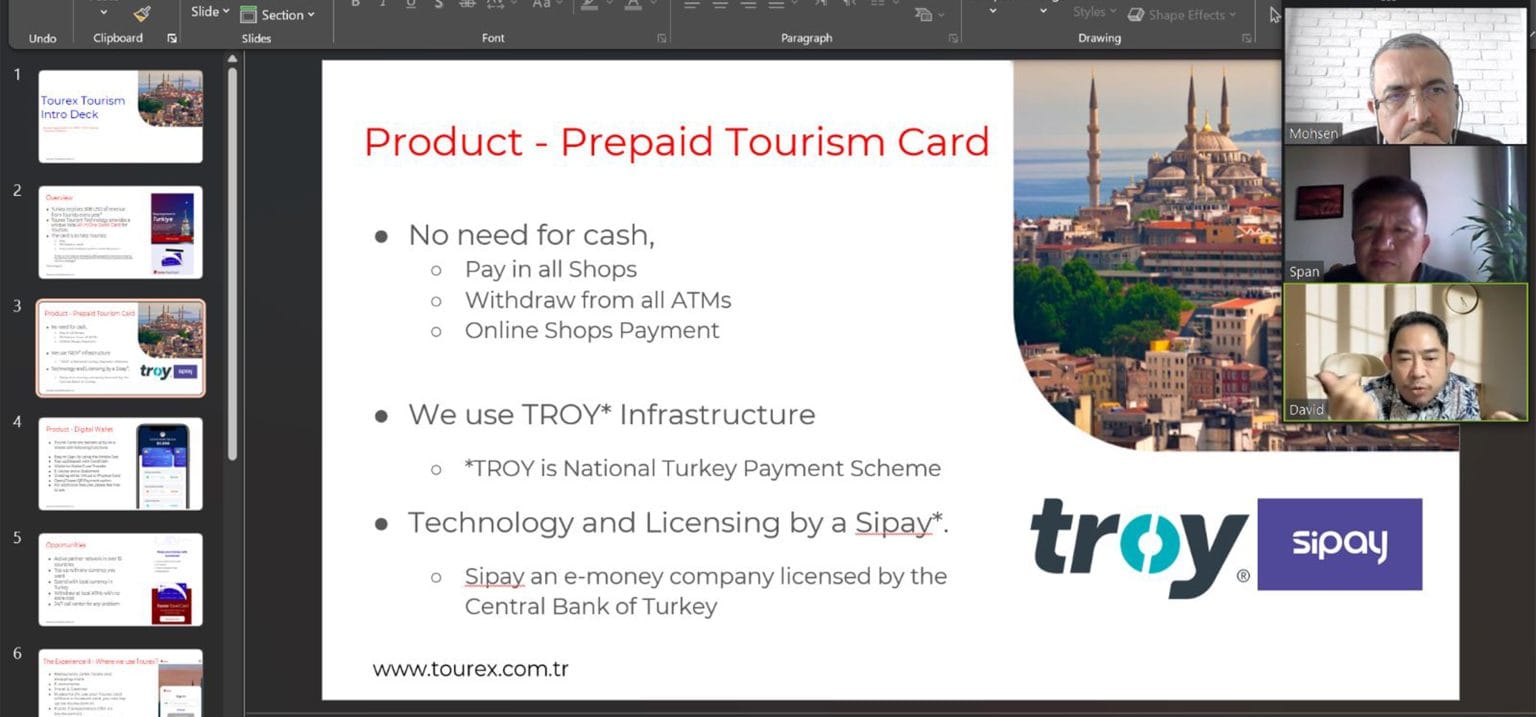Expand the Slide dropdown in the ribbon
1536x717 pixels.
[210, 12]
